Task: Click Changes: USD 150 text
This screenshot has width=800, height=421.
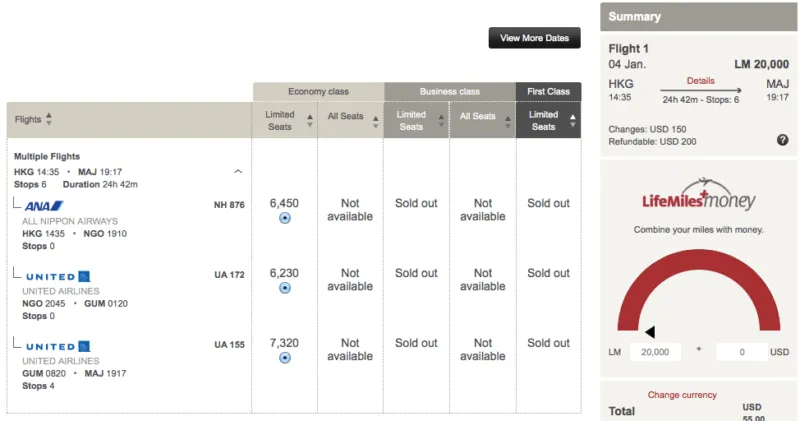Action: tap(647, 129)
